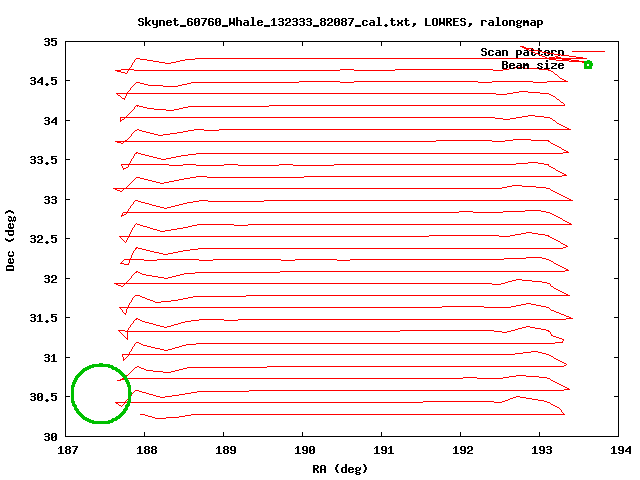The height and width of the screenshot is (480, 640).
Task: Click the 'RA (deg)' axis label
Action: [x=340, y=469]
